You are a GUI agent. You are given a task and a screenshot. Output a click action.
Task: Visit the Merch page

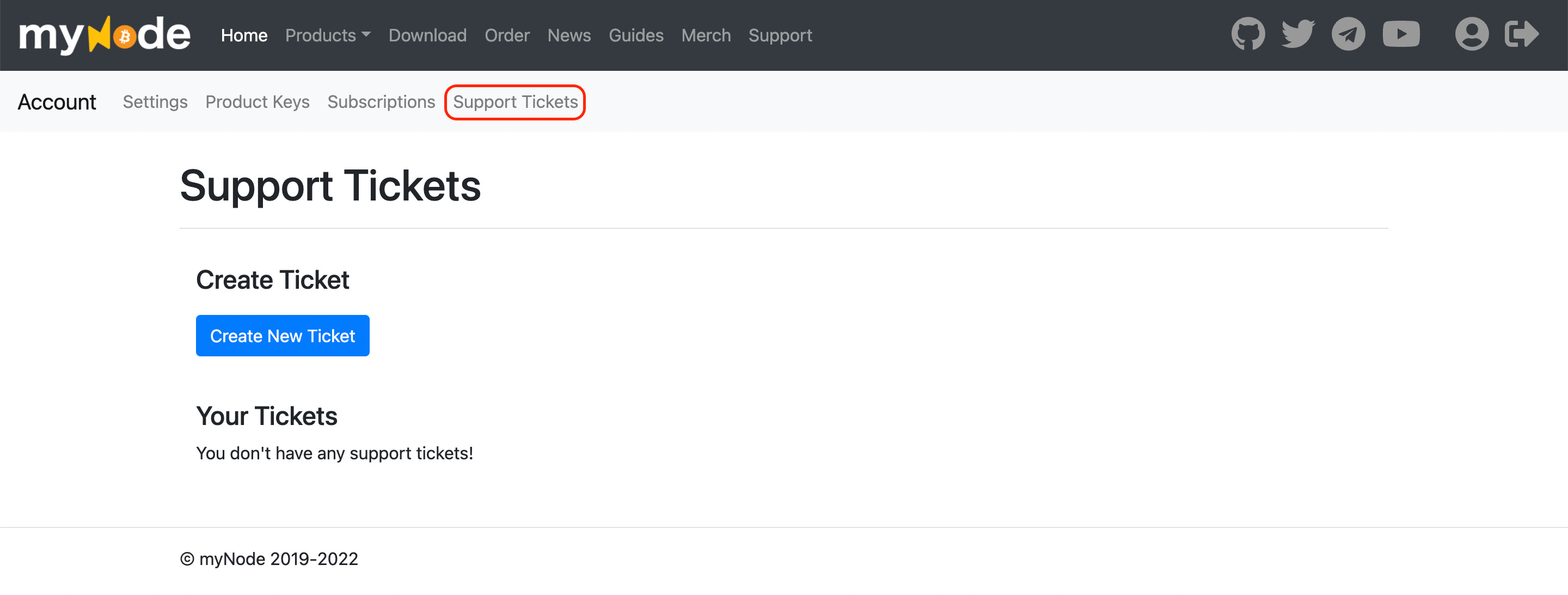point(706,35)
